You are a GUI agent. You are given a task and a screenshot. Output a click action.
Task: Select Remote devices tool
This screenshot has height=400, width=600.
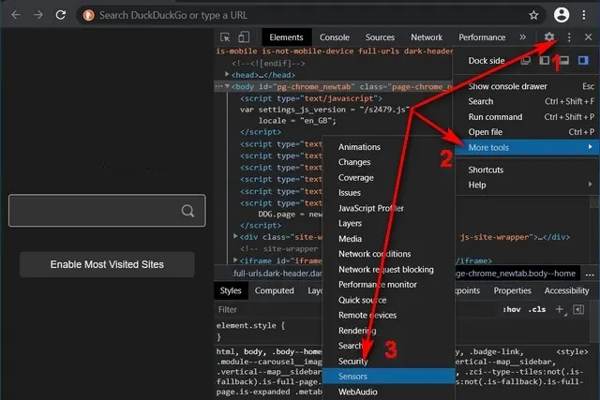tap(389, 315)
